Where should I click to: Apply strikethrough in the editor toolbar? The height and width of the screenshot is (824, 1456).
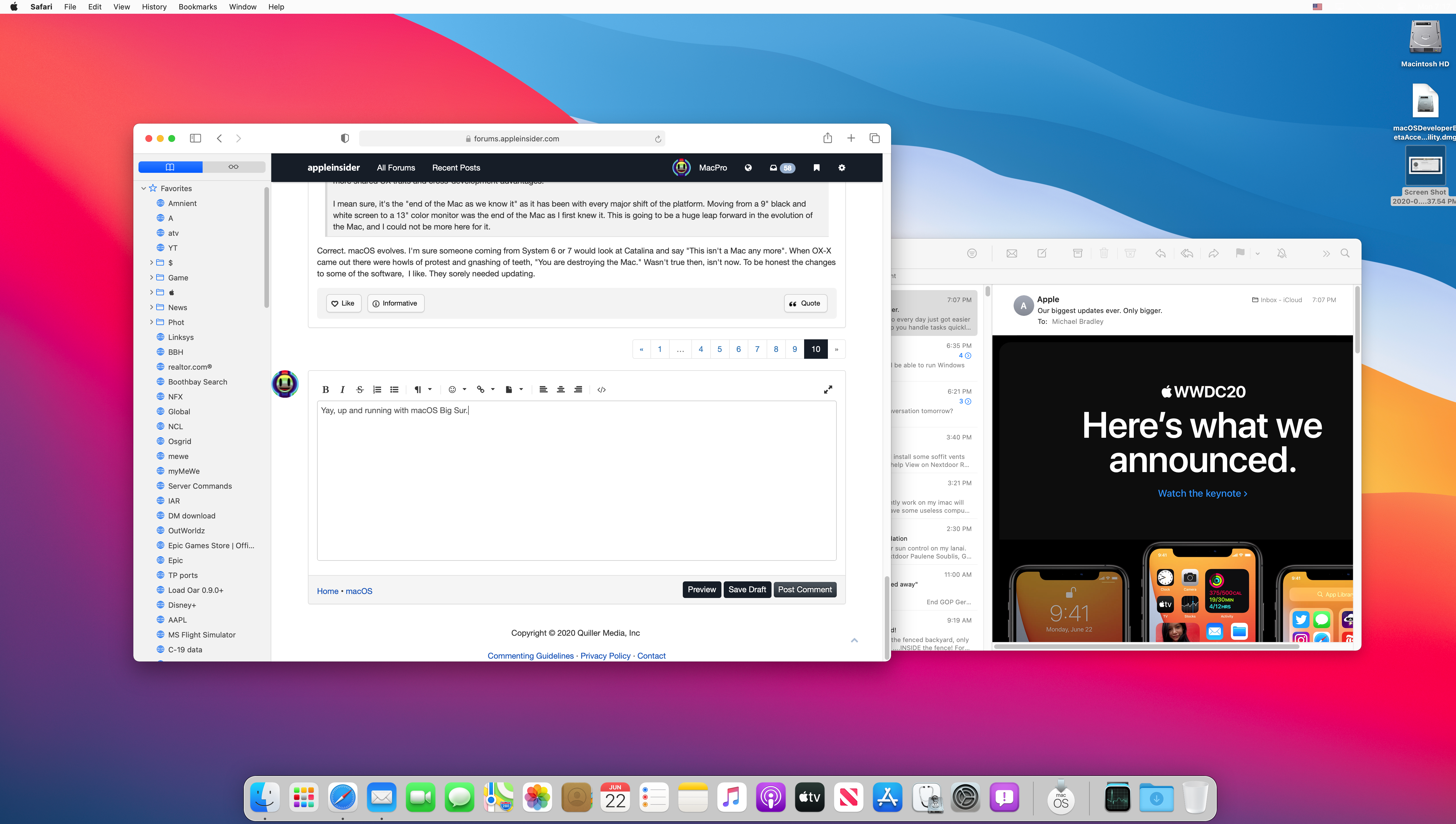pyautogui.click(x=359, y=389)
